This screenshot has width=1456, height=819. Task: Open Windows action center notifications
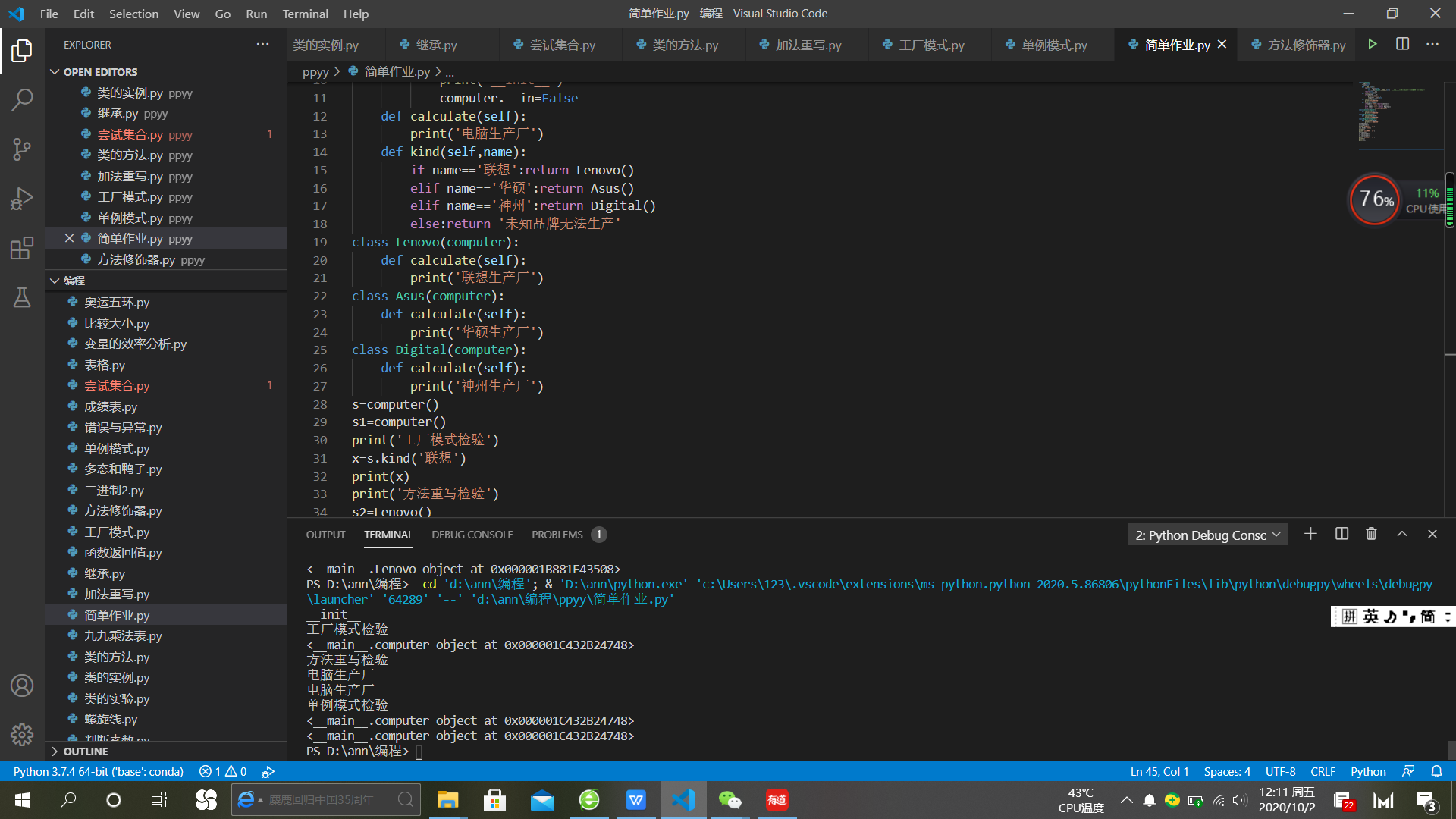[1426, 801]
